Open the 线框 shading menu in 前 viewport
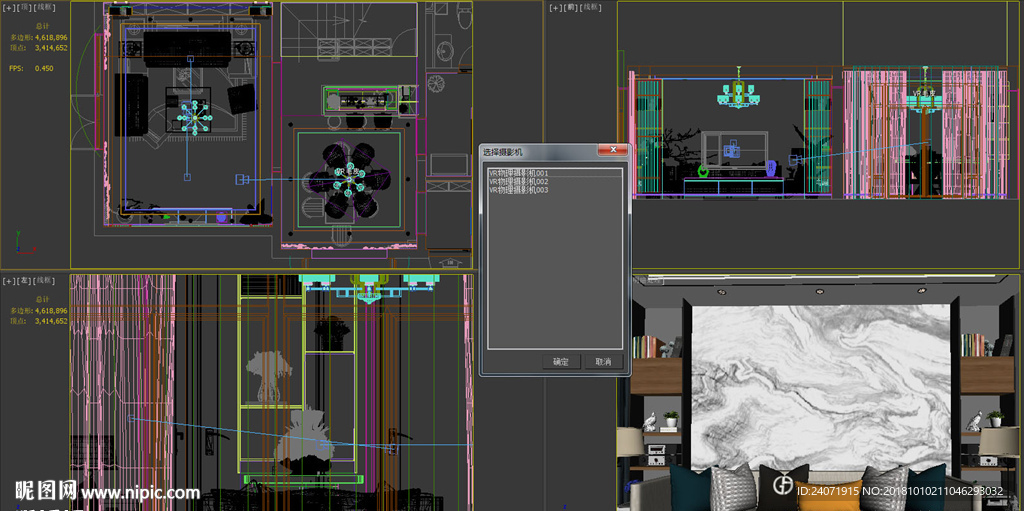The height and width of the screenshot is (511, 1024). click(590, 7)
